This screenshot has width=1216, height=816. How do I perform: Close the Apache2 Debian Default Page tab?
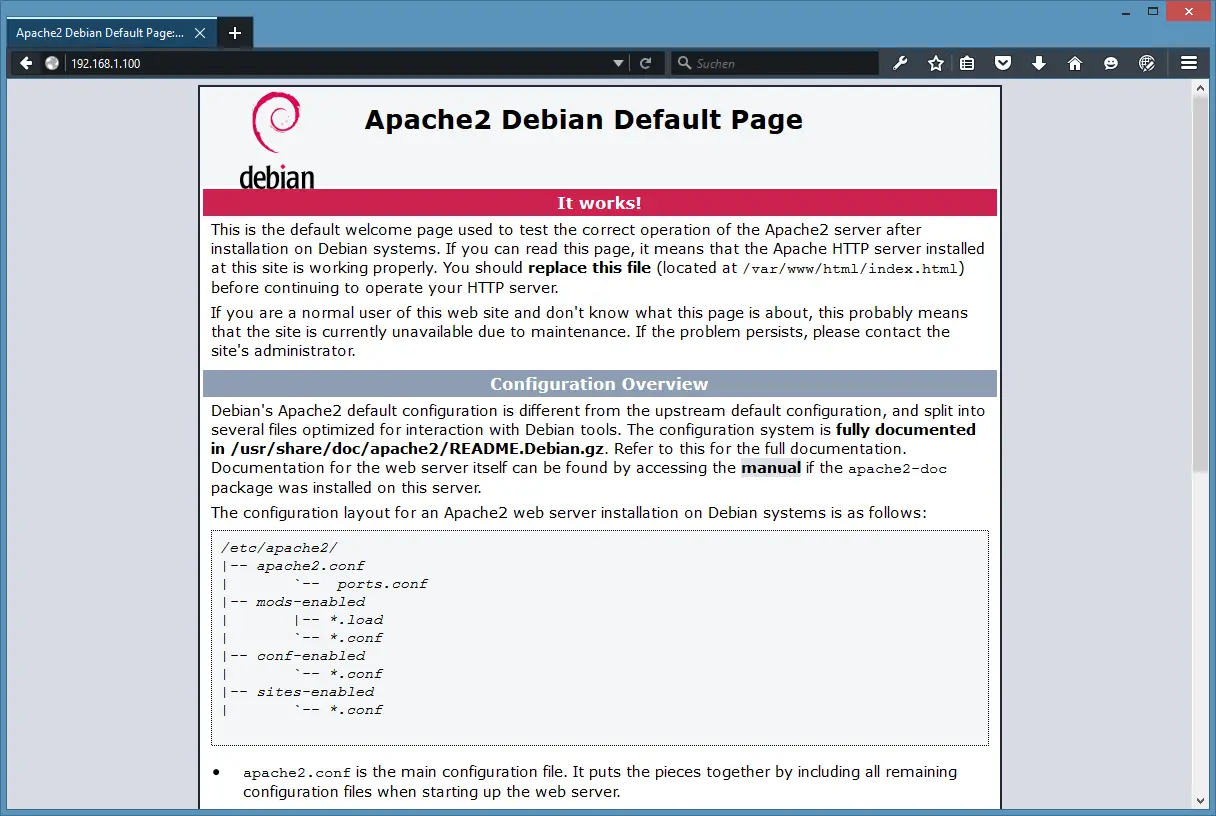200,33
